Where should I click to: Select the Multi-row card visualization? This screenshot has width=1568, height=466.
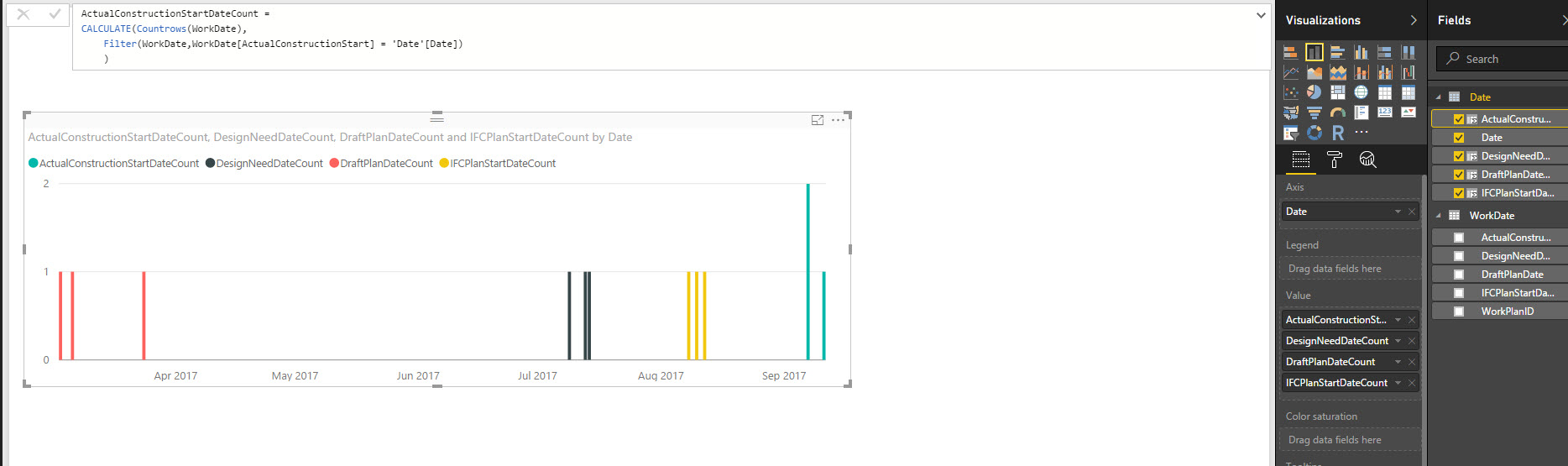click(1362, 113)
